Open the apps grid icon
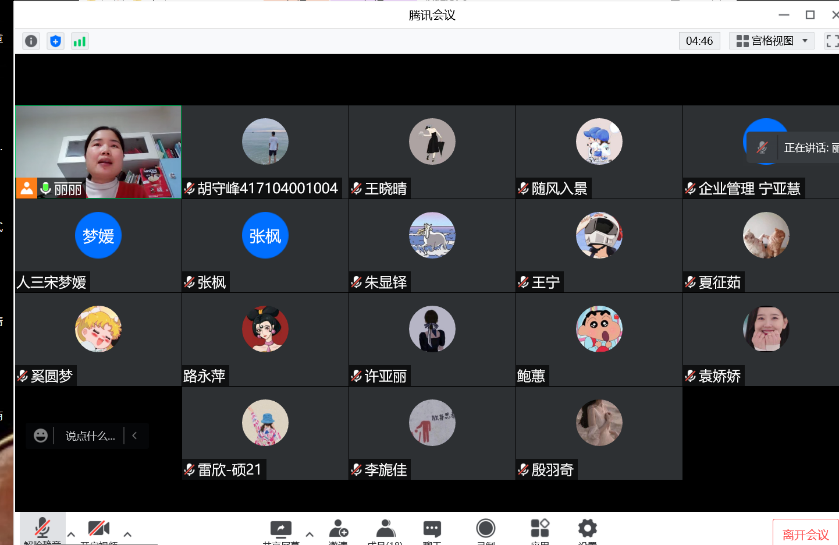839x545 pixels. click(x=540, y=530)
